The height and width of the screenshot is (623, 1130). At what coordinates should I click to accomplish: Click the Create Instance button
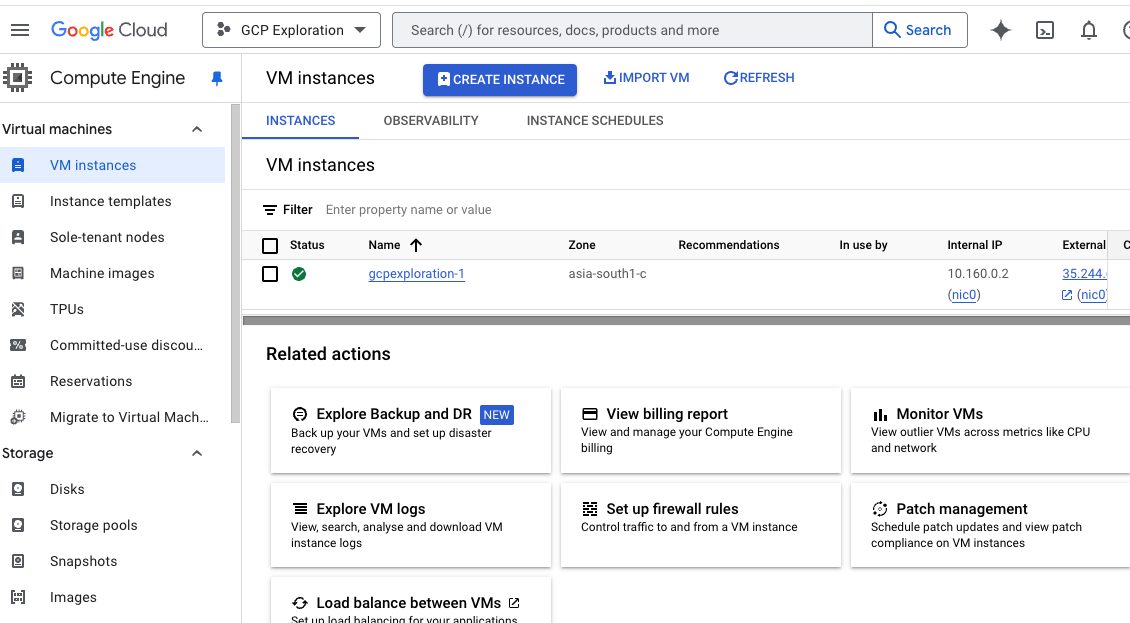500,79
